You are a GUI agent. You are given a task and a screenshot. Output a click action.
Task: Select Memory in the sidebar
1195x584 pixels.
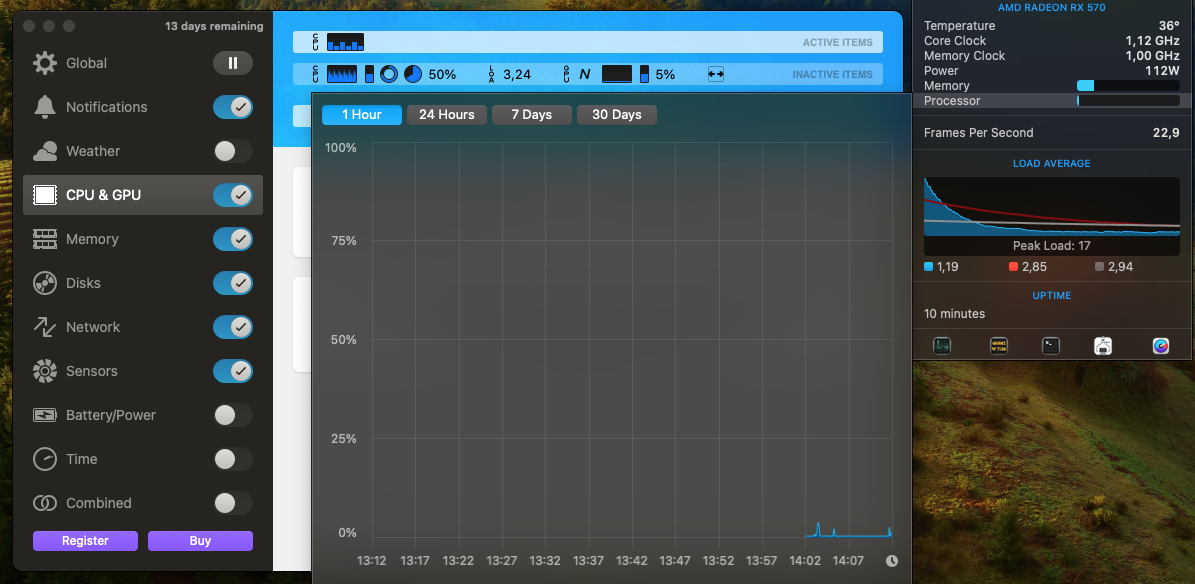pyautogui.click(x=92, y=239)
